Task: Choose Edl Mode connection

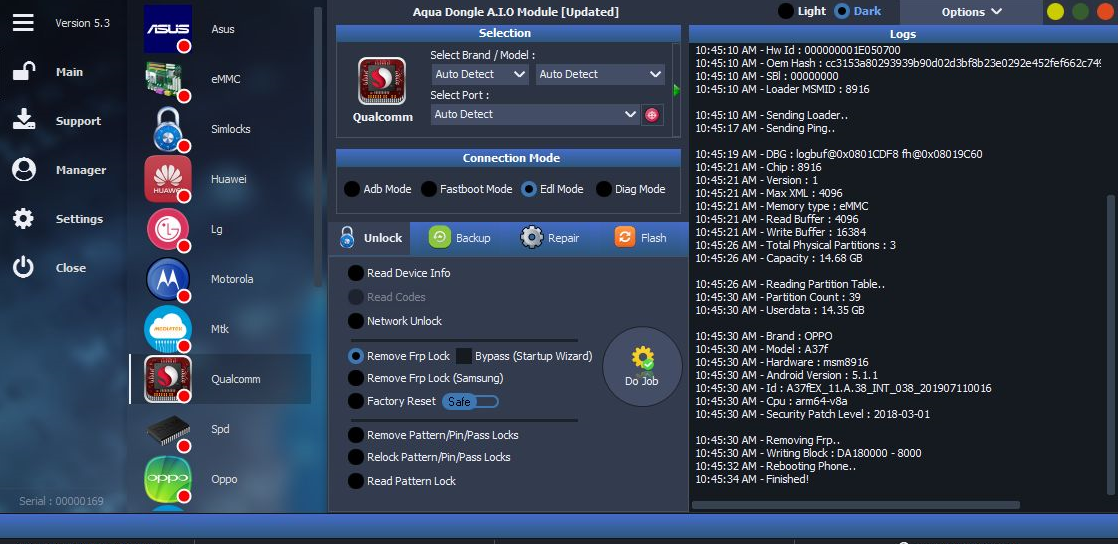Action: click(528, 189)
